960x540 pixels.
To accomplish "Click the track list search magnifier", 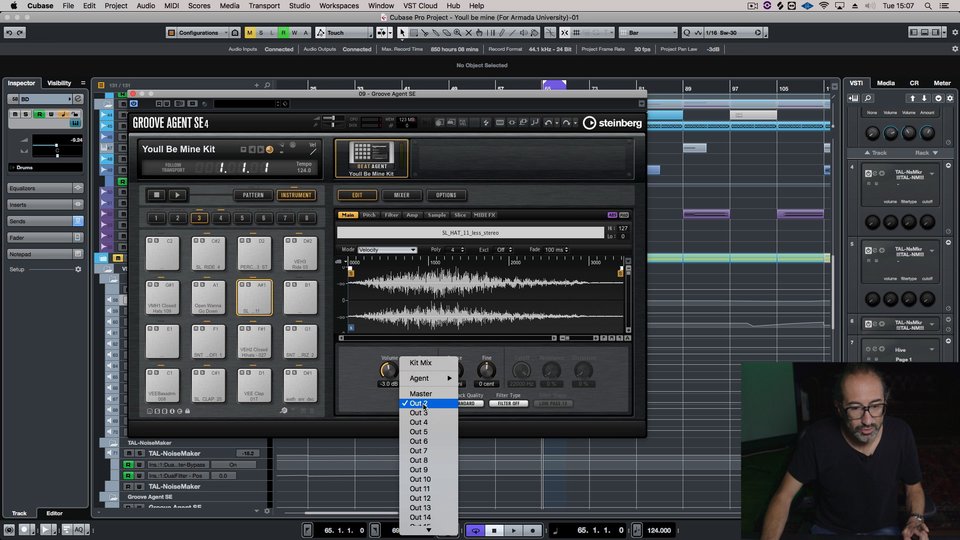I will click(x=268, y=85).
